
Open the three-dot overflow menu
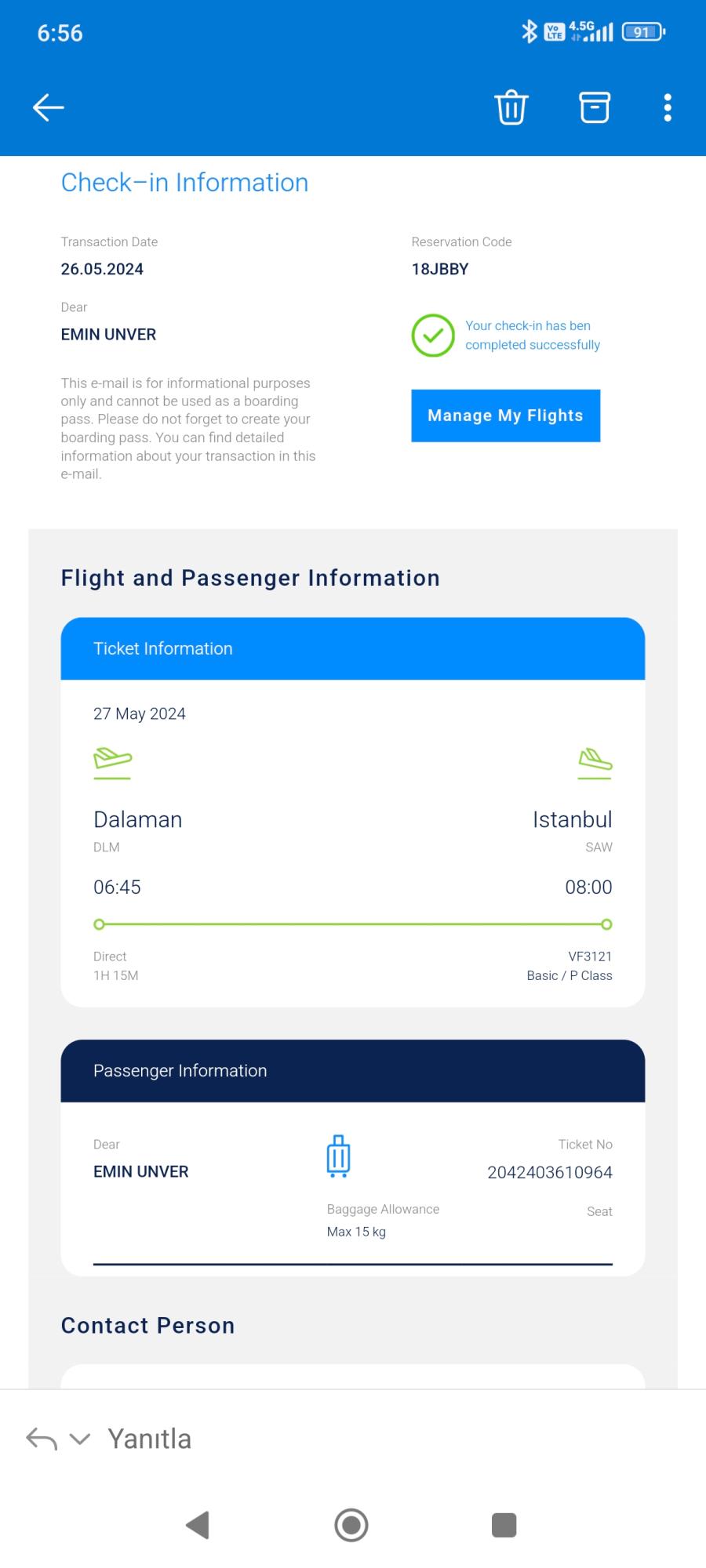(667, 107)
